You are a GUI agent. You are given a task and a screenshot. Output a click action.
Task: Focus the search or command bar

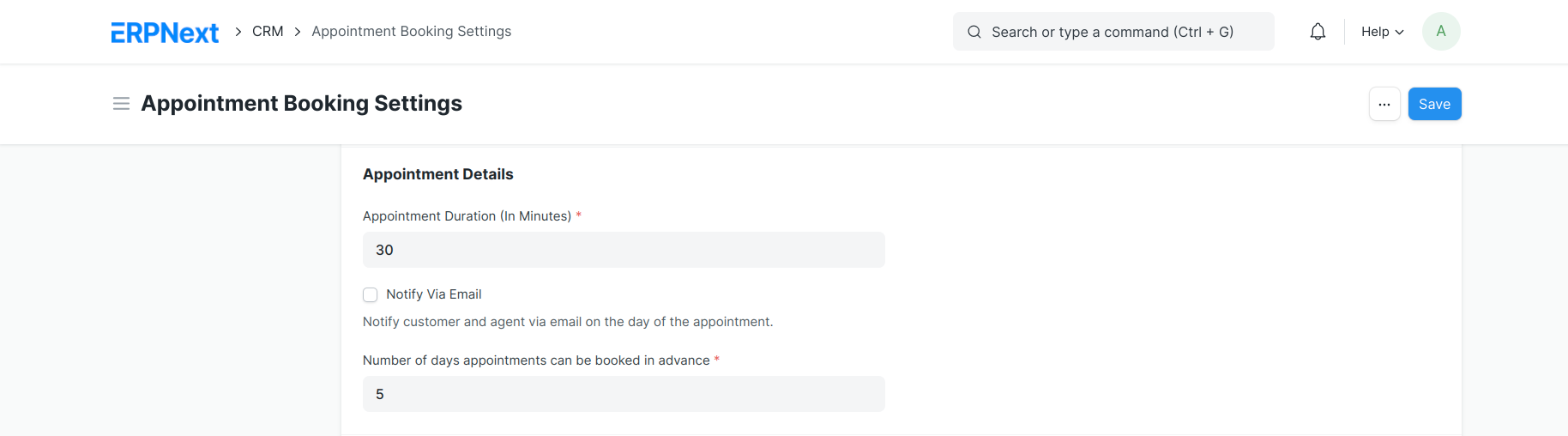1113,32
